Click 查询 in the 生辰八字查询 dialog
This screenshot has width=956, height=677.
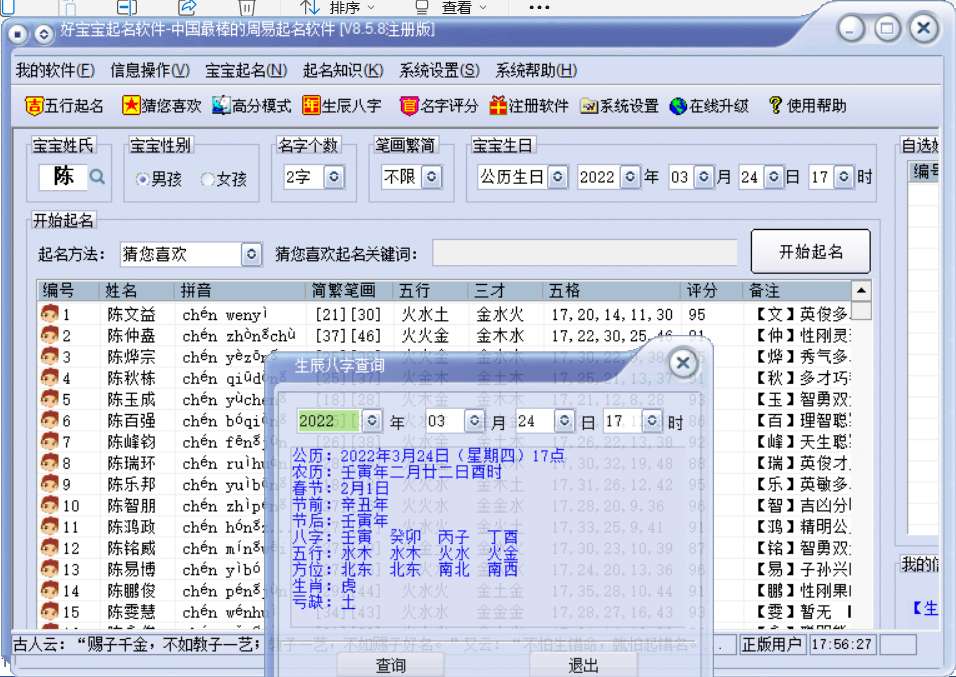point(391,662)
